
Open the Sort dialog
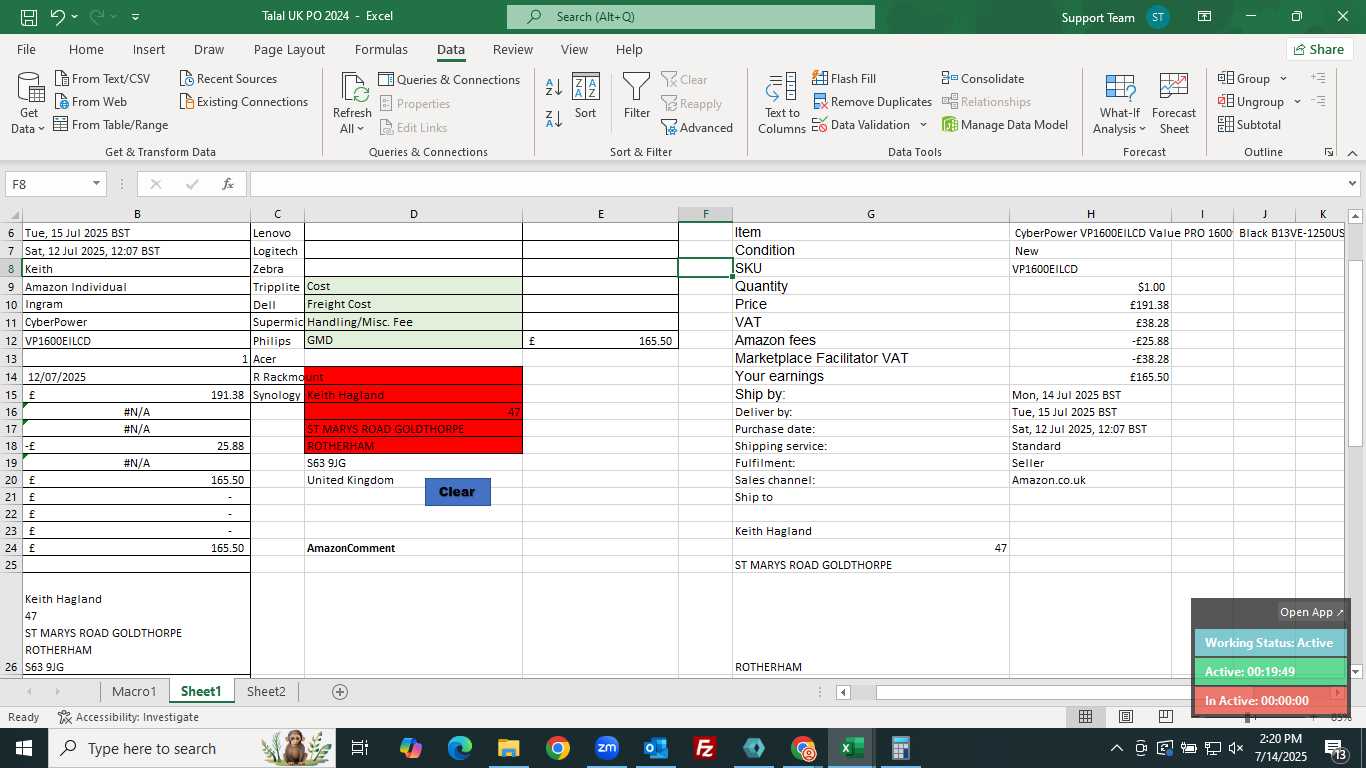click(585, 96)
